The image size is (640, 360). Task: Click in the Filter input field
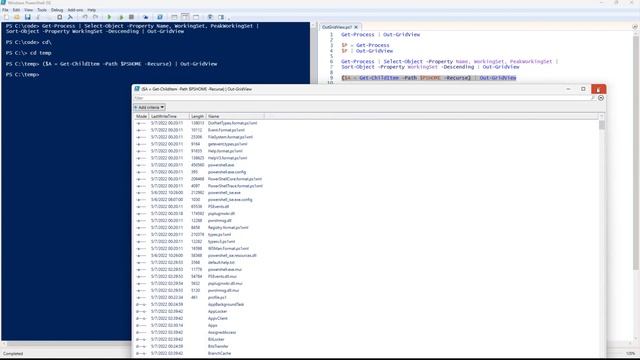[x=361, y=98]
